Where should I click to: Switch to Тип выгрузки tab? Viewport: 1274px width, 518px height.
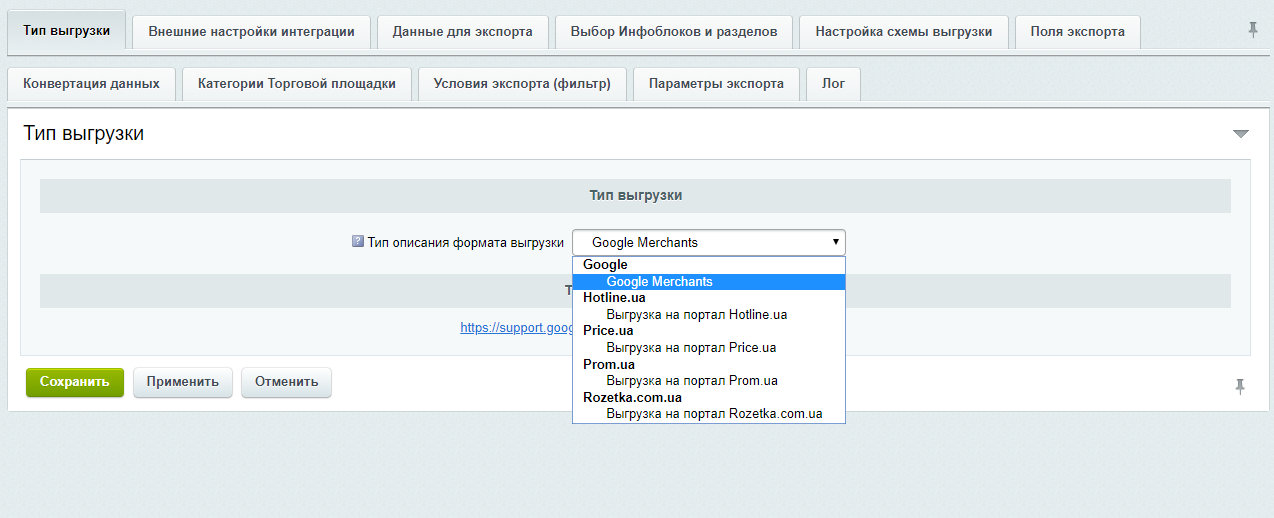[67, 30]
